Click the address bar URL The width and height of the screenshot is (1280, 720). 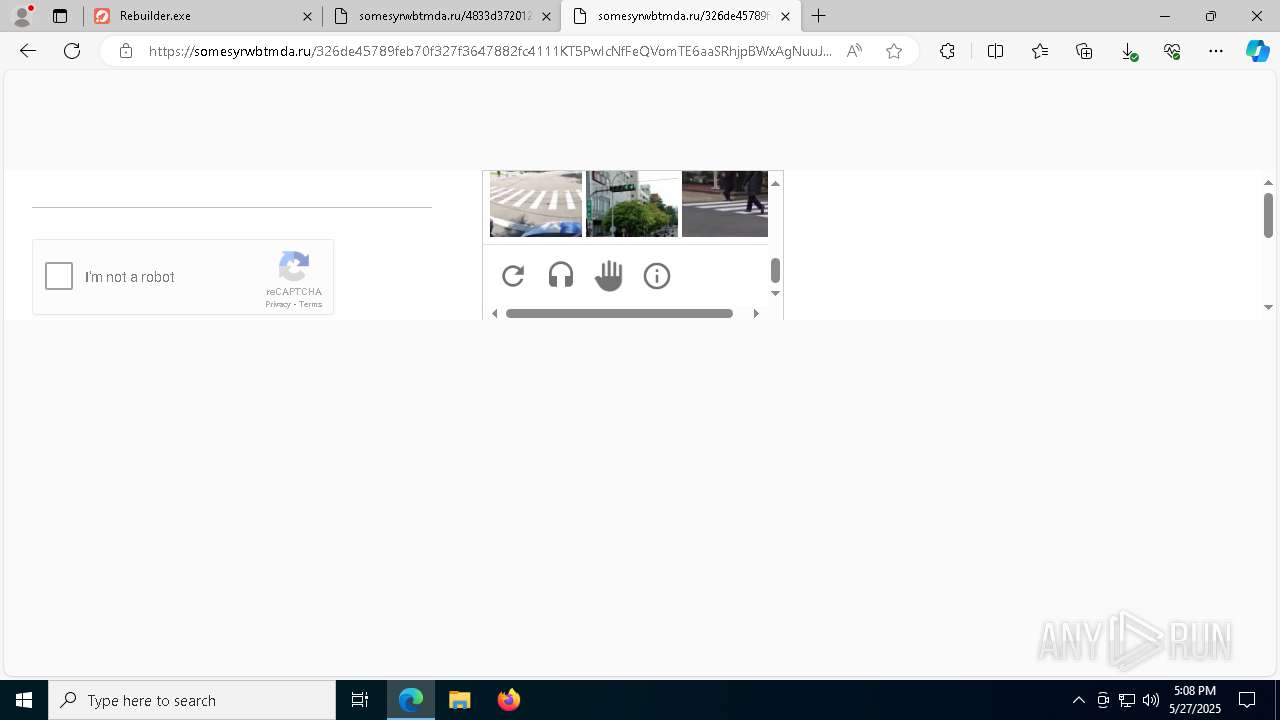pos(490,51)
